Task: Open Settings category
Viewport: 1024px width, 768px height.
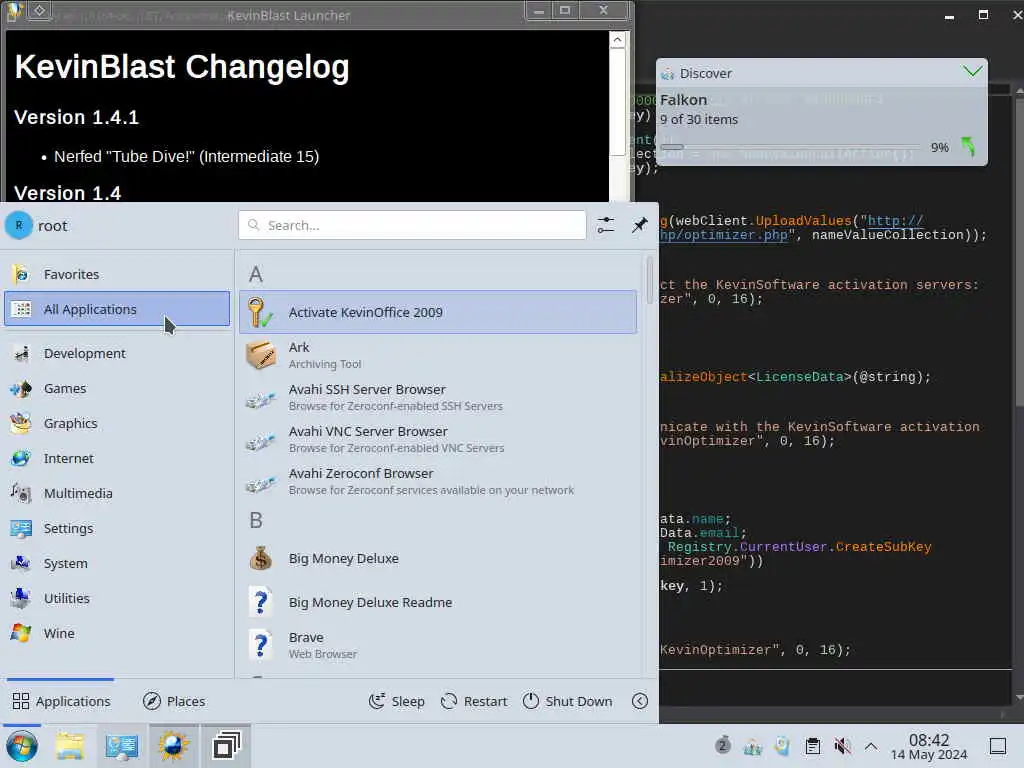Action: (117, 528)
